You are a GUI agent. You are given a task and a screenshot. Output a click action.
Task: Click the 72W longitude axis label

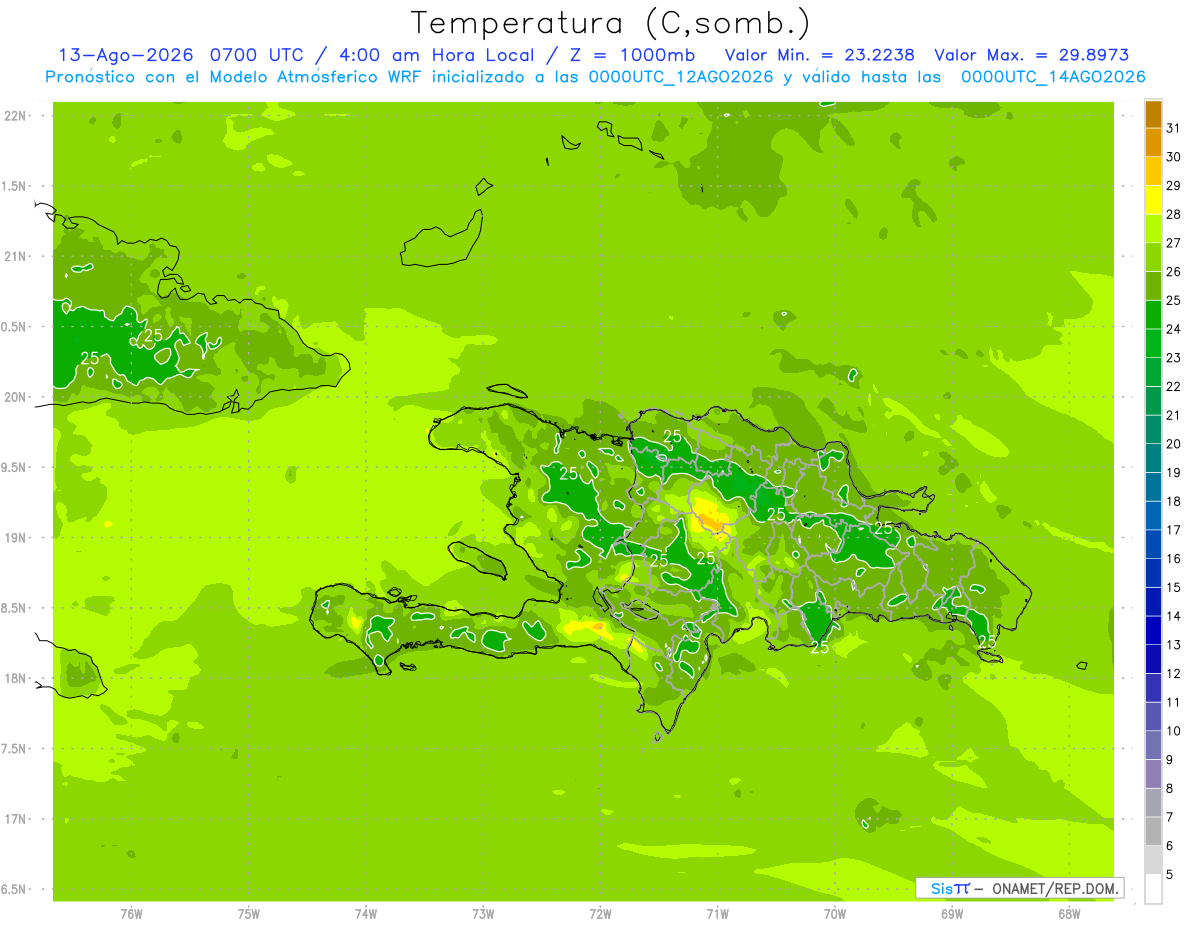[600, 913]
